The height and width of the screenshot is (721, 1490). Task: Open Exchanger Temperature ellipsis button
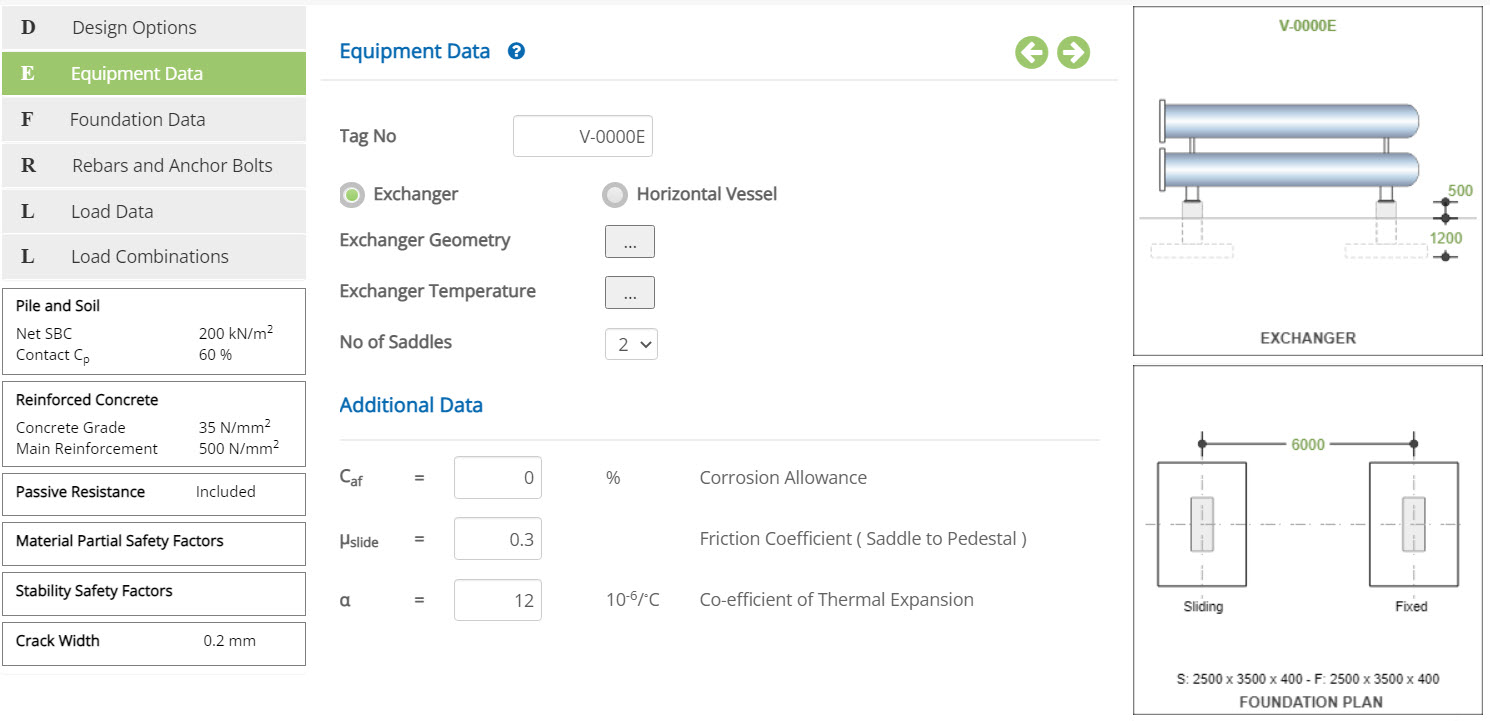pos(630,293)
